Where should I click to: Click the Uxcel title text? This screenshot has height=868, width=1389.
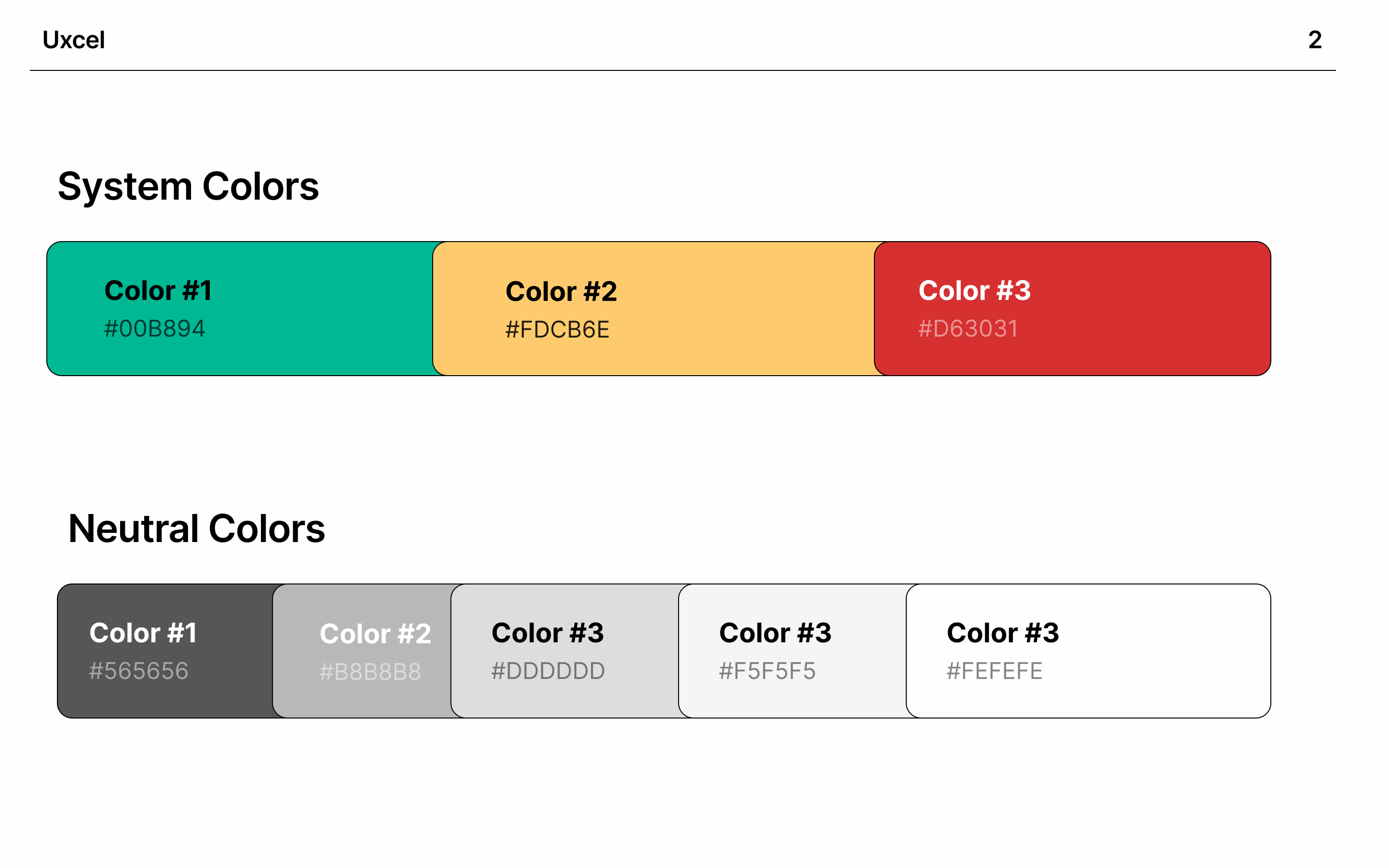pyautogui.click(x=73, y=40)
